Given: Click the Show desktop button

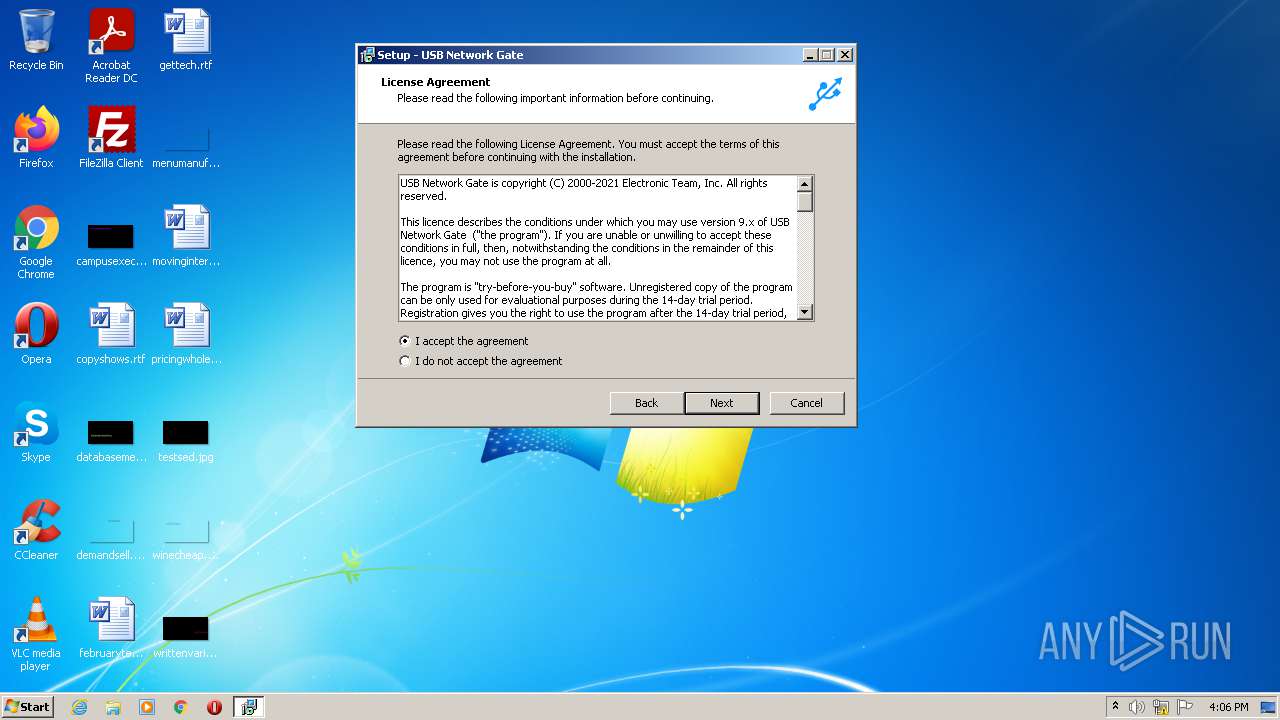Looking at the screenshot, I should point(1269,707).
